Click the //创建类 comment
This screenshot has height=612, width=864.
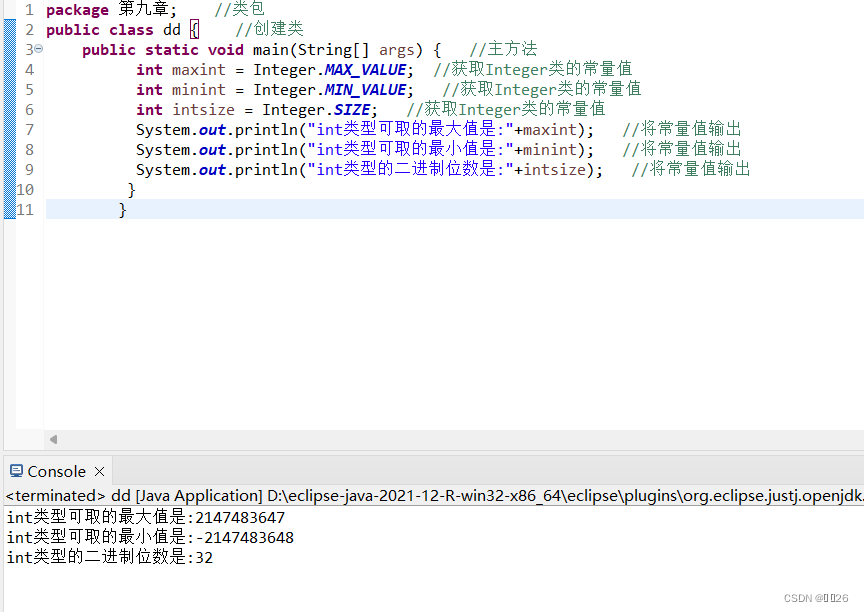269,29
